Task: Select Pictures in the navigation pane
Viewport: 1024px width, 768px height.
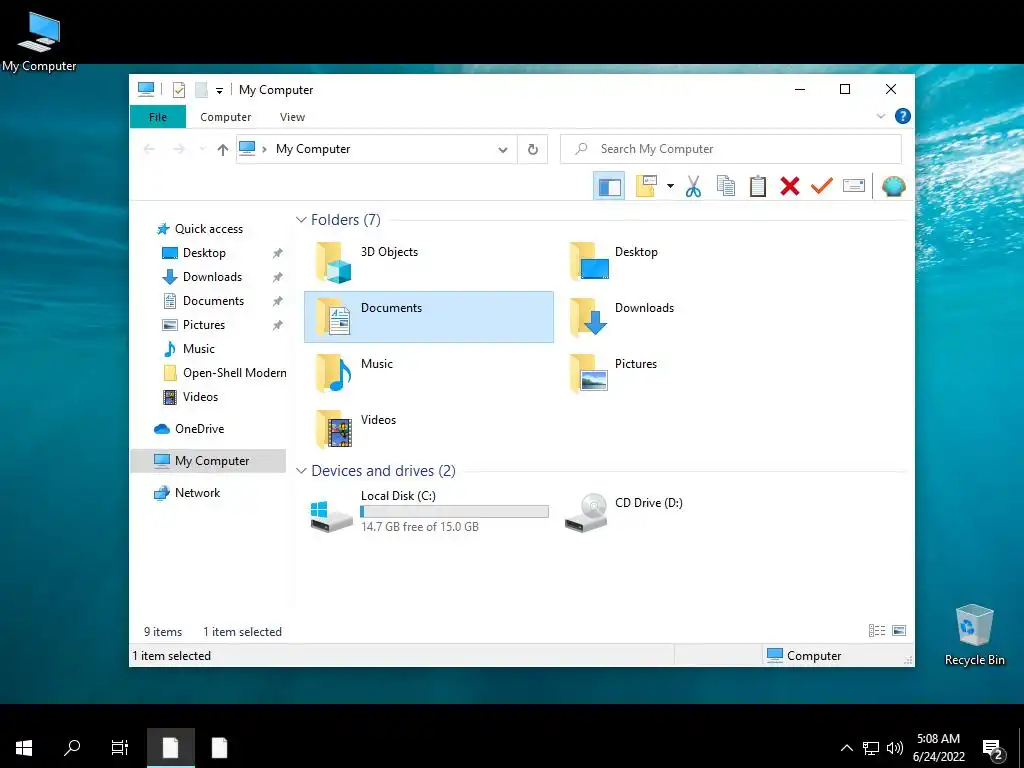Action: click(x=204, y=325)
